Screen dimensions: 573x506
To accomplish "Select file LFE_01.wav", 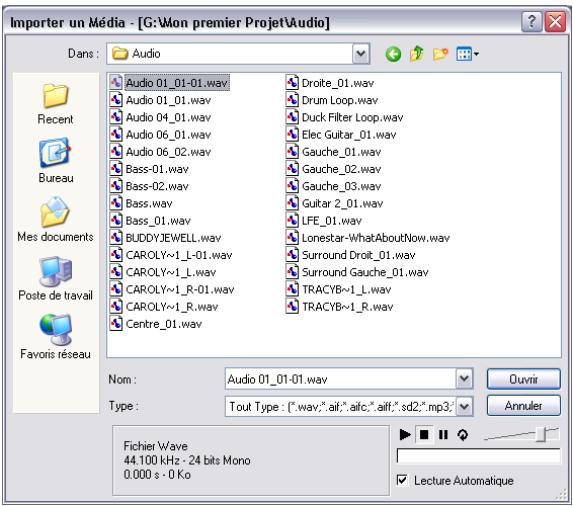I will tap(324, 220).
